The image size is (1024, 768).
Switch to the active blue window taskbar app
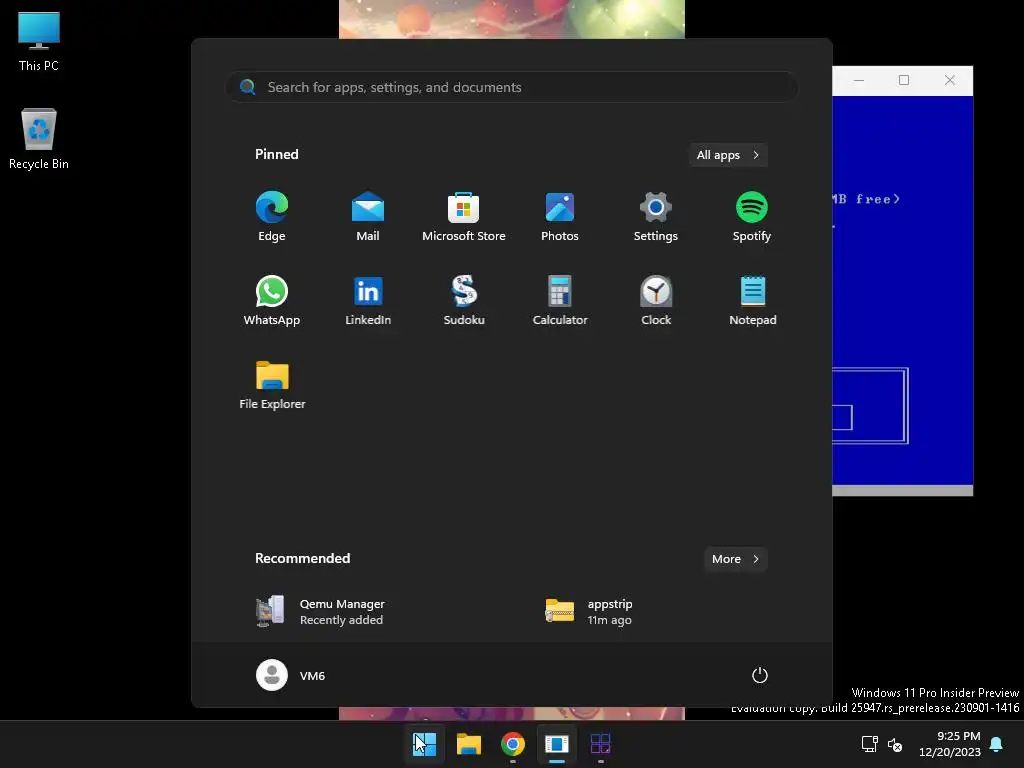(x=556, y=744)
